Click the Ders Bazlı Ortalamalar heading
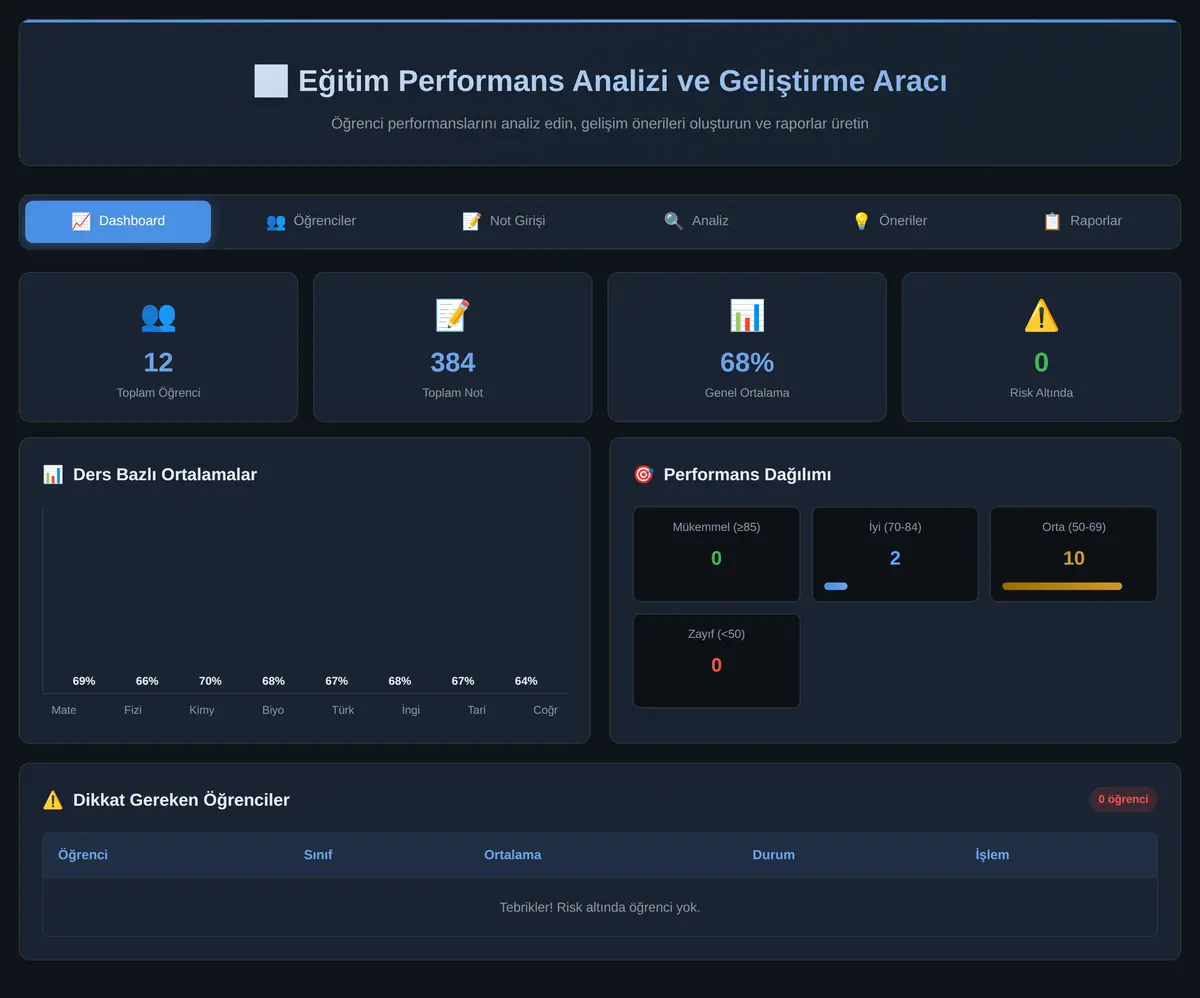 [165, 475]
